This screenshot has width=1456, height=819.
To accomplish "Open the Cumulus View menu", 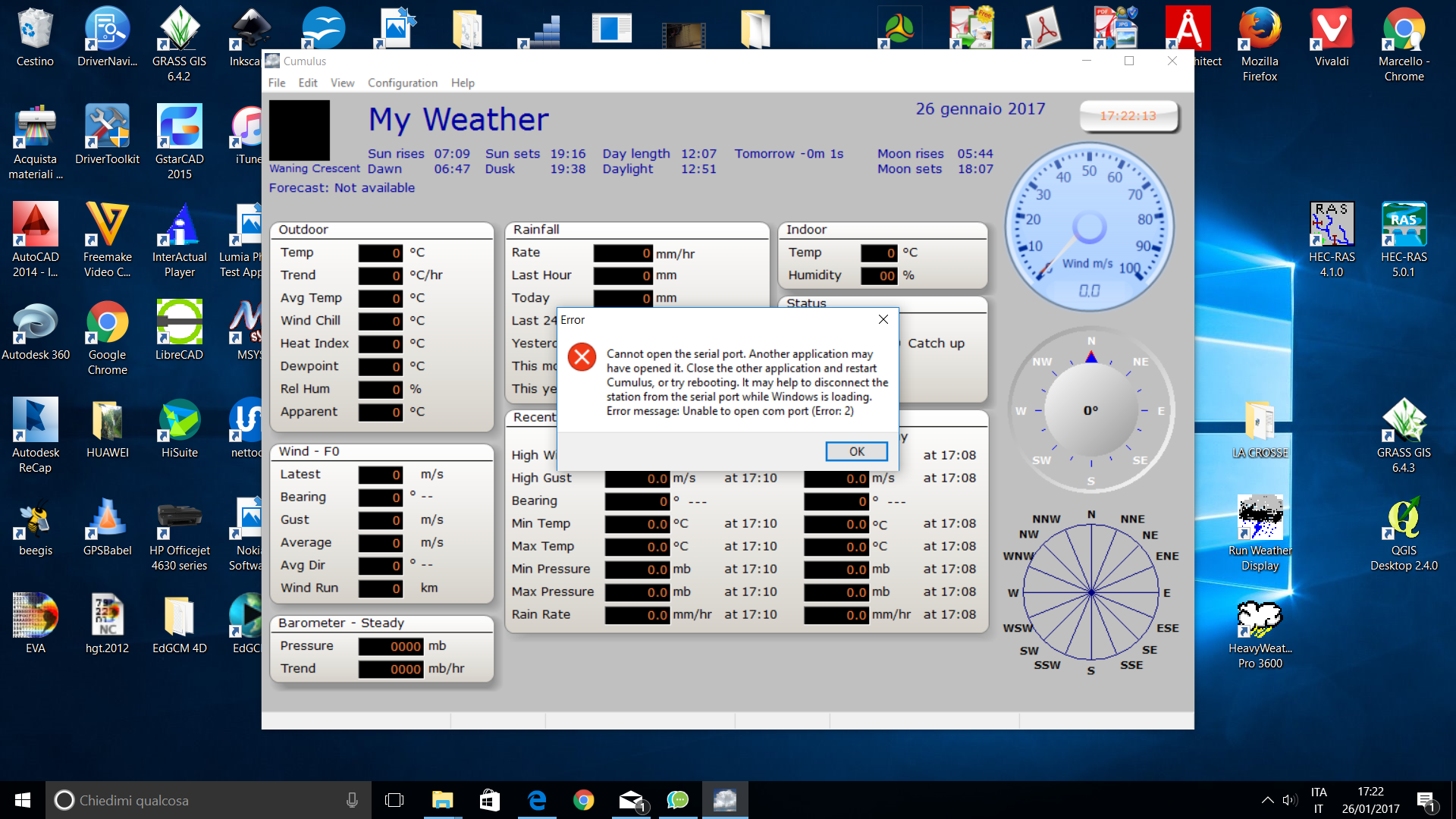I will pyautogui.click(x=342, y=83).
